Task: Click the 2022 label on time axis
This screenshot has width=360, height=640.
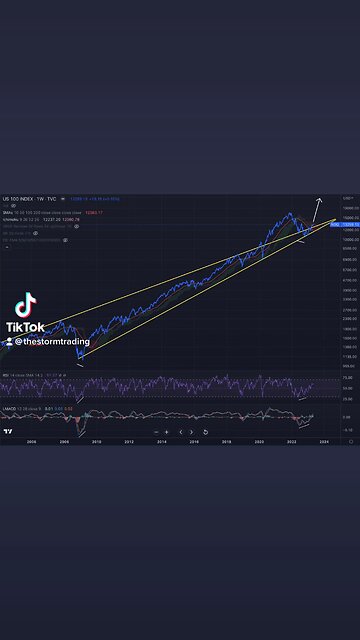Action: coord(291,442)
